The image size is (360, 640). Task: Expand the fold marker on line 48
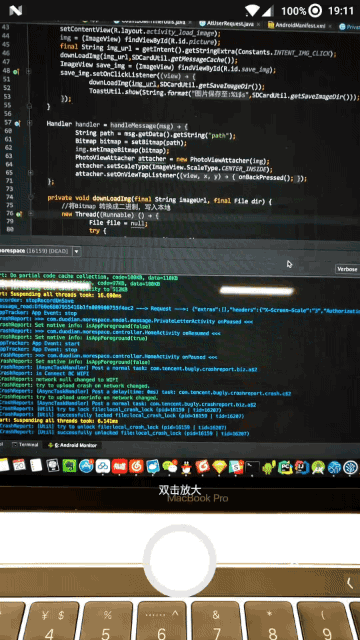[29, 71]
